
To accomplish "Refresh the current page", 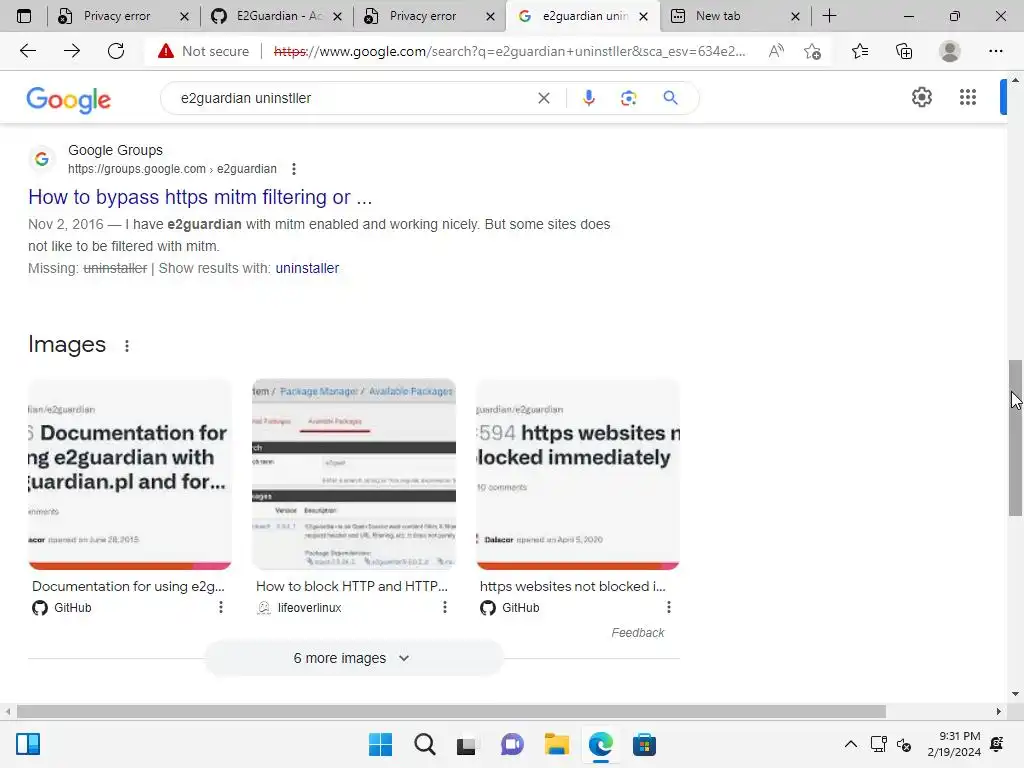I will coord(116,51).
